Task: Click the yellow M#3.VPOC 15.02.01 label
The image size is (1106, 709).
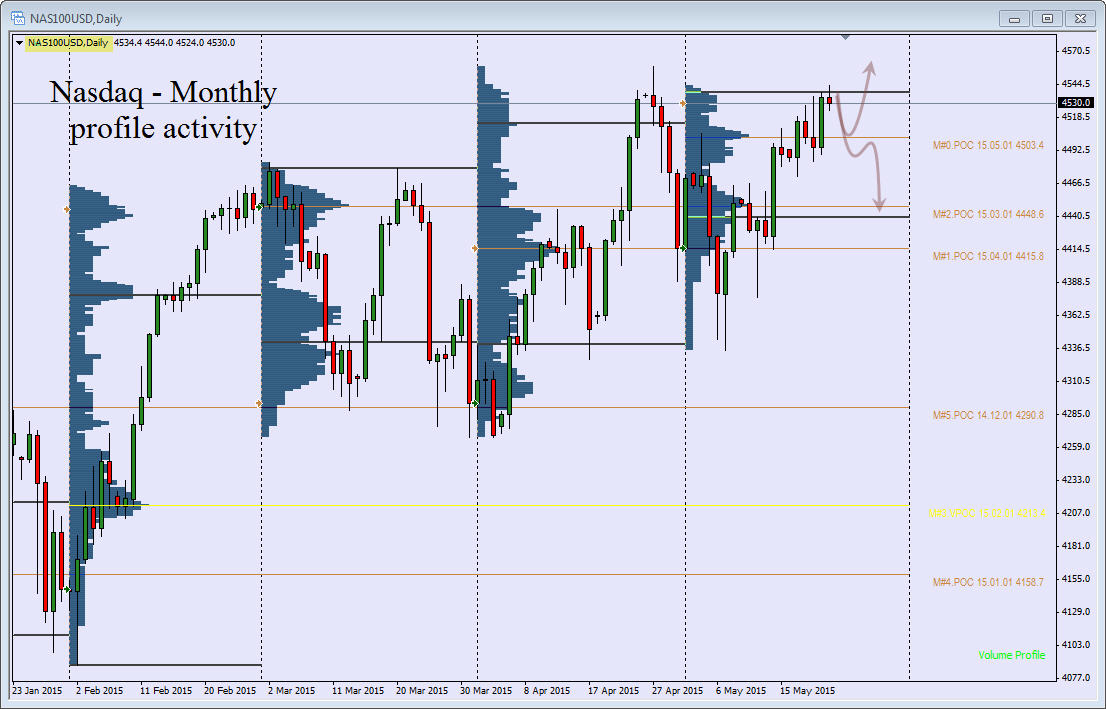Action: [x=987, y=513]
